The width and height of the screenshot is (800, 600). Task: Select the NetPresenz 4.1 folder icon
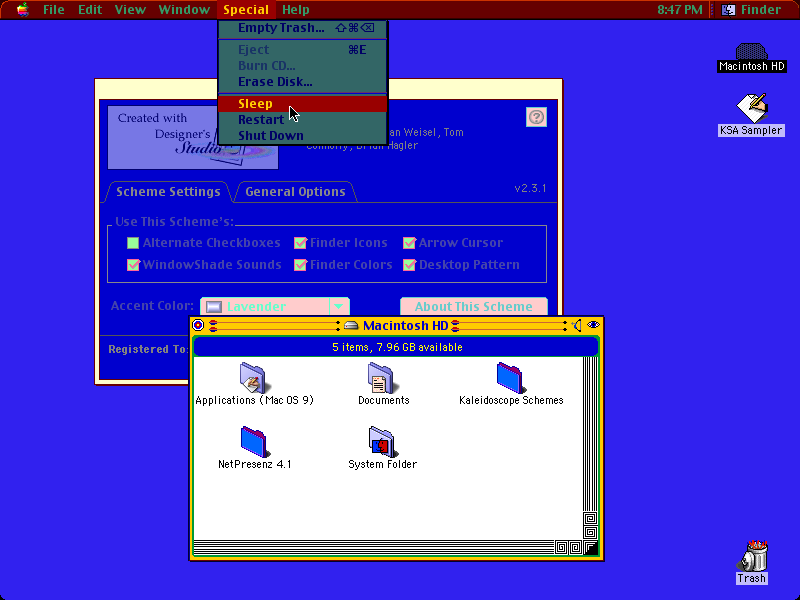(x=254, y=441)
